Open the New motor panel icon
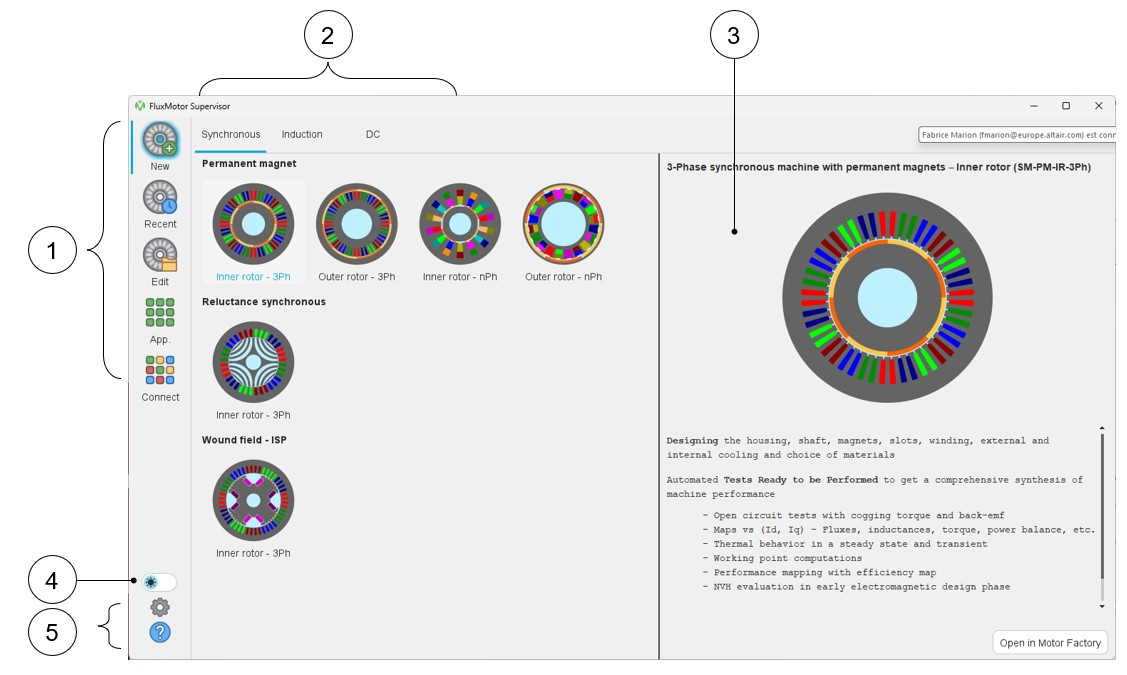This screenshot has width=1127, height=675. tap(160, 139)
